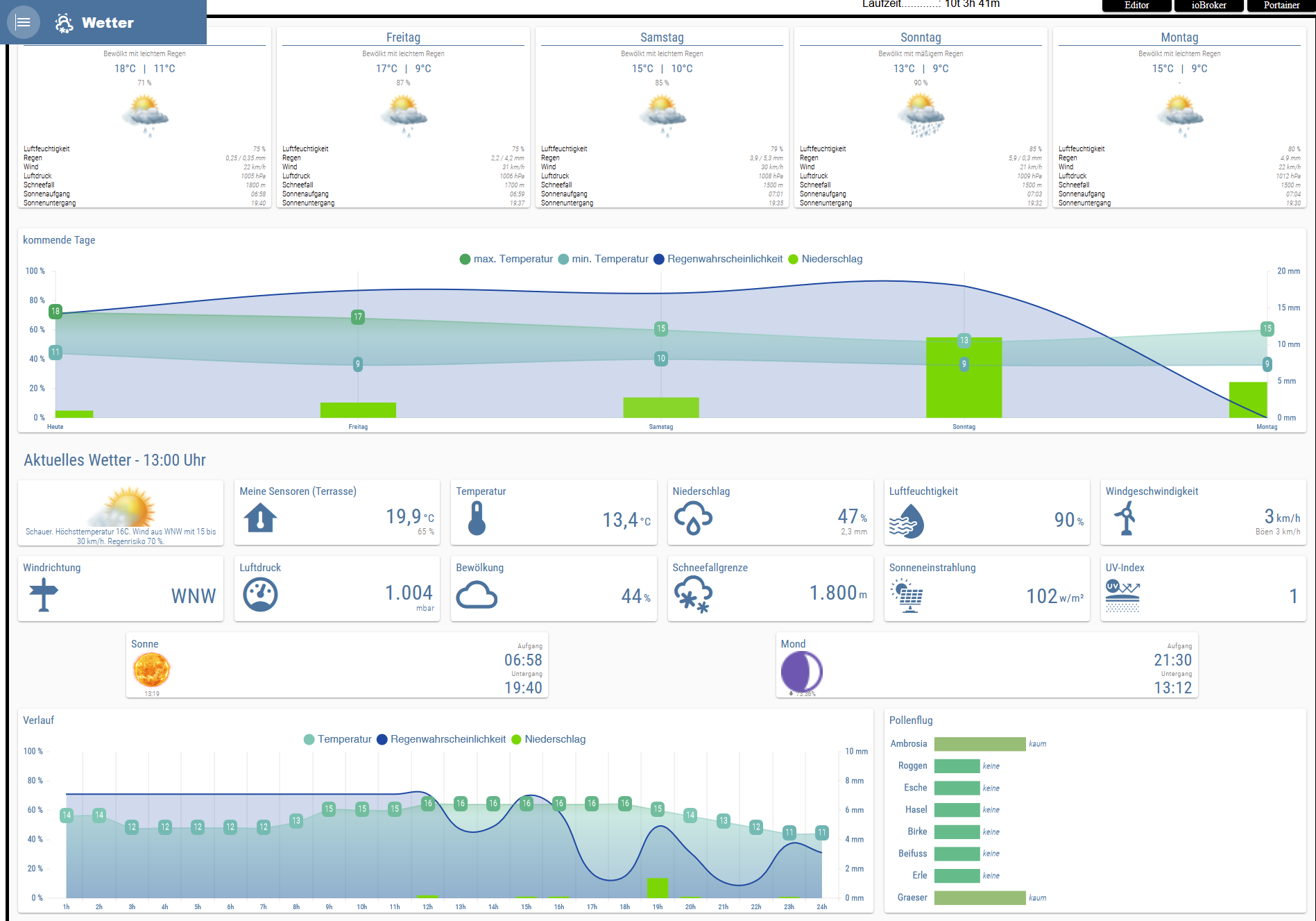The height and width of the screenshot is (921, 1316).
Task: Click Montag's weather forecast icon
Action: click(x=1180, y=116)
